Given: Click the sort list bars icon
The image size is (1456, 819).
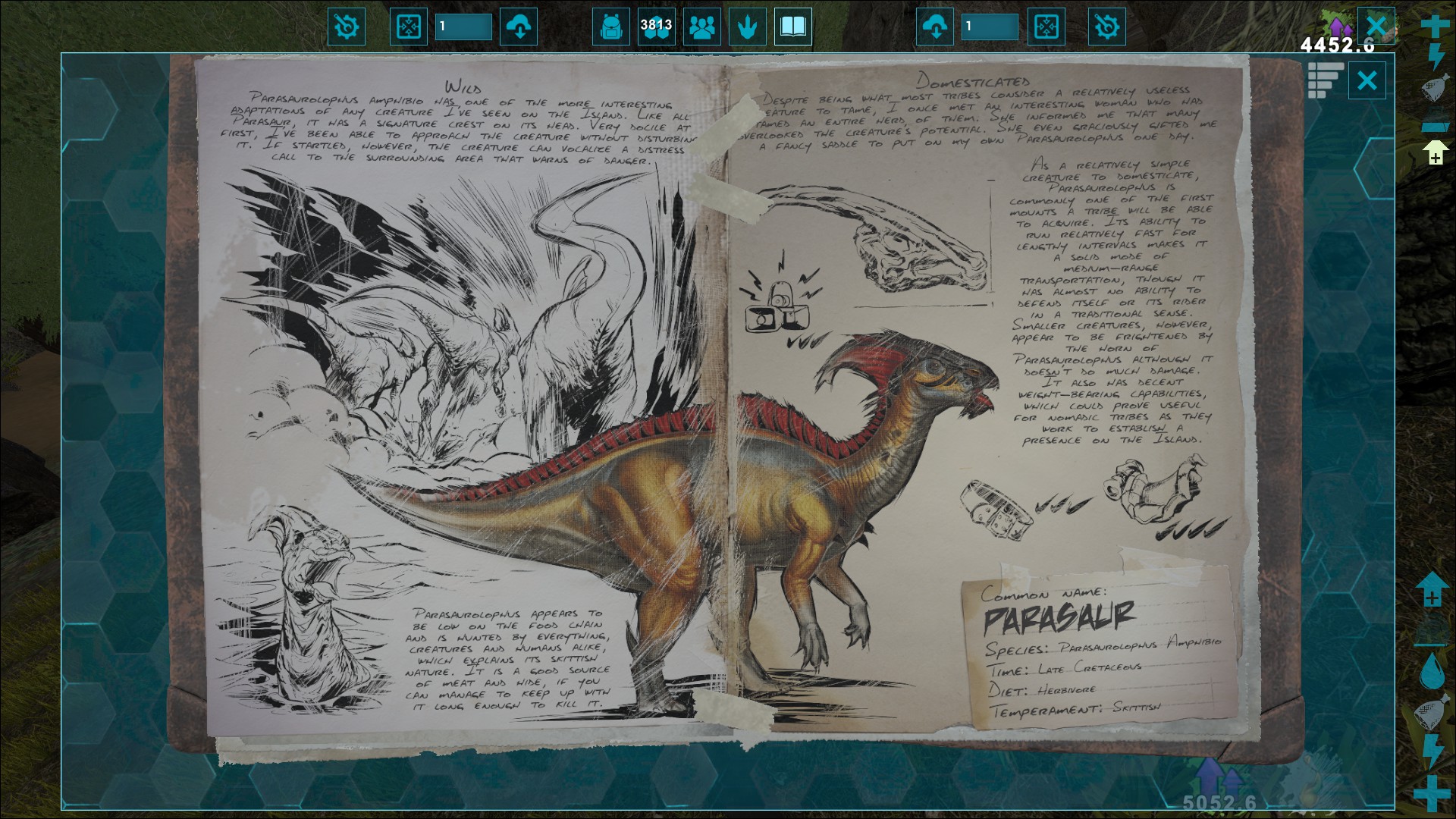Looking at the screenshot, I should tap(1326, 80).
